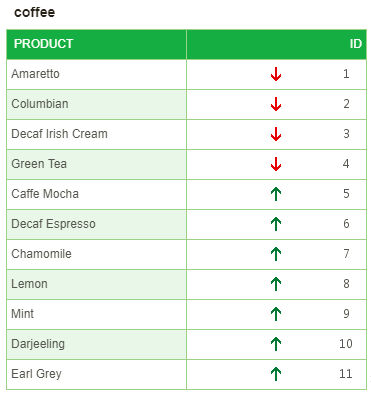Click the green up arrow for Earl Grey

276,374
